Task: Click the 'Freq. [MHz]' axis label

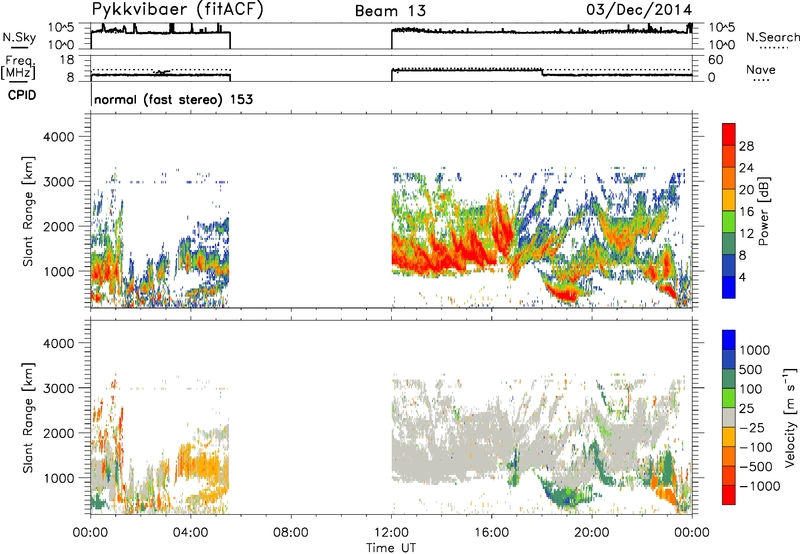Action: (18, 67)
